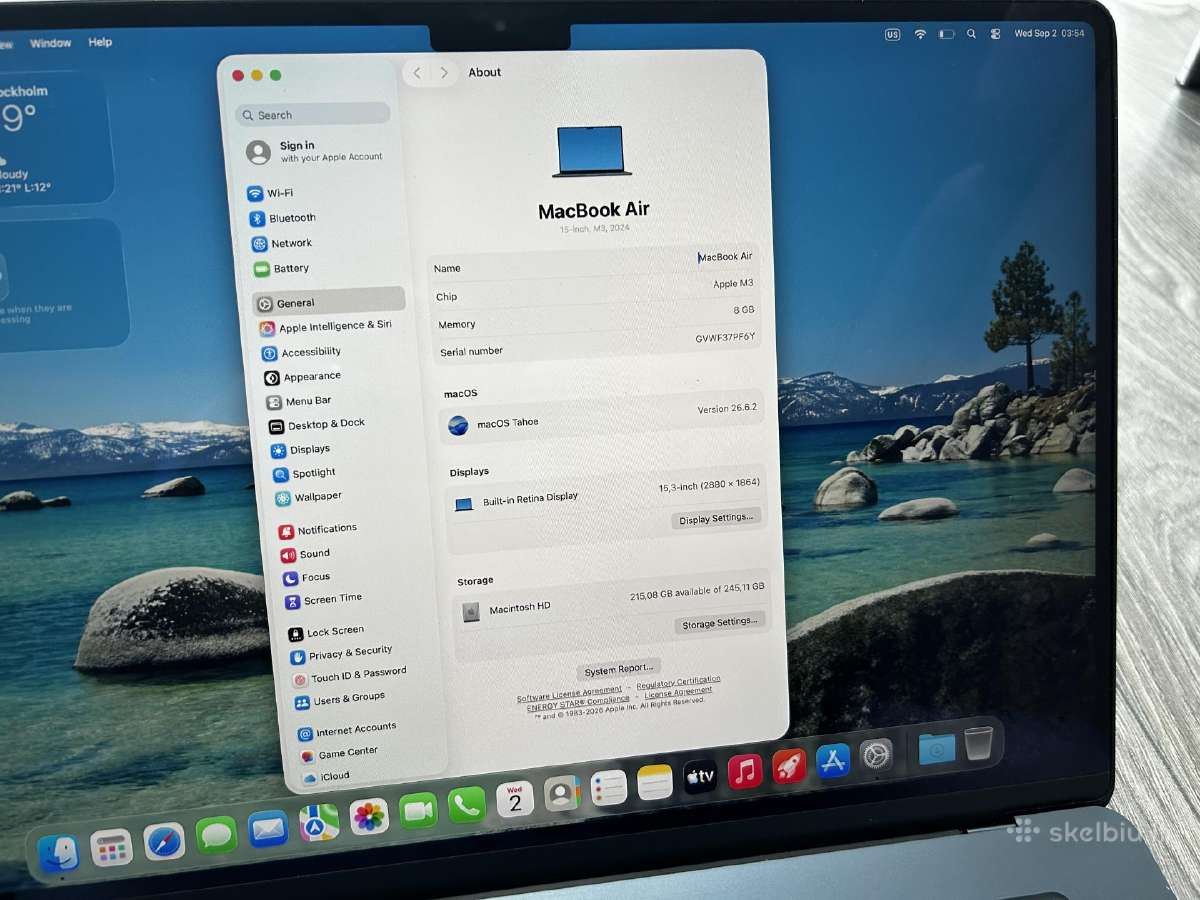1200x900 pixels.
Task: Go to Appearance settings
Action: click(x=302, y=377)
